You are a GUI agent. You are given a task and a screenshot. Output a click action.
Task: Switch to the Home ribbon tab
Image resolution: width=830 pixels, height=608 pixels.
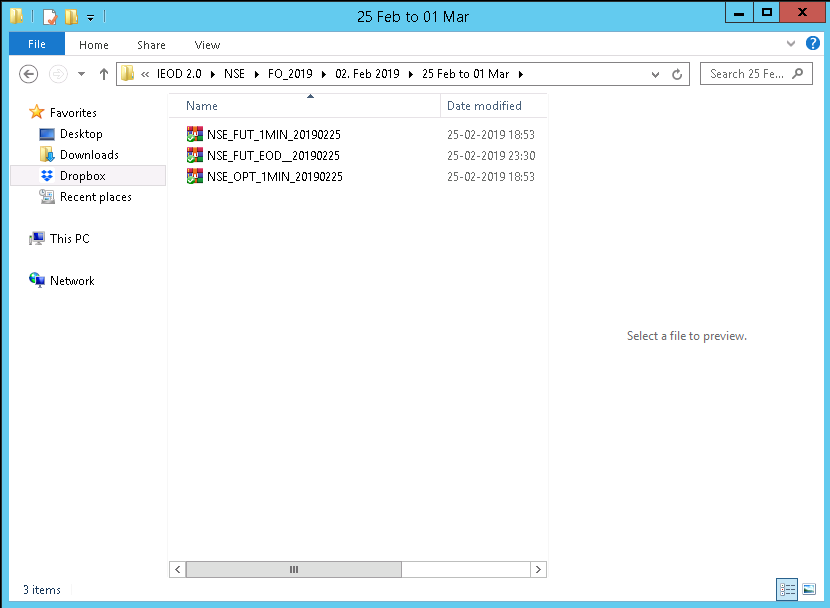pyautogui.click(x=94, y=45)
